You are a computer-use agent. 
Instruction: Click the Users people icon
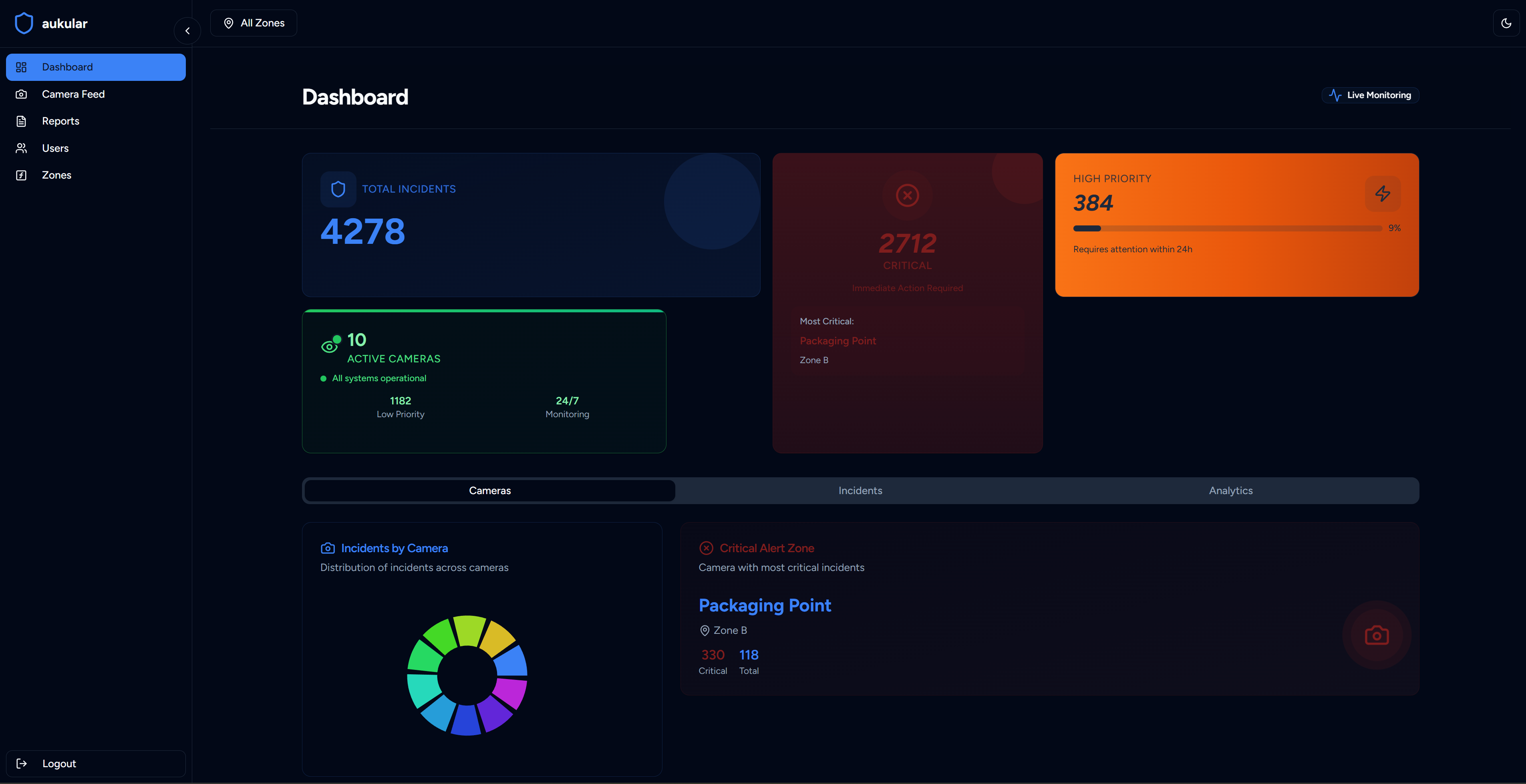[21, 148]
